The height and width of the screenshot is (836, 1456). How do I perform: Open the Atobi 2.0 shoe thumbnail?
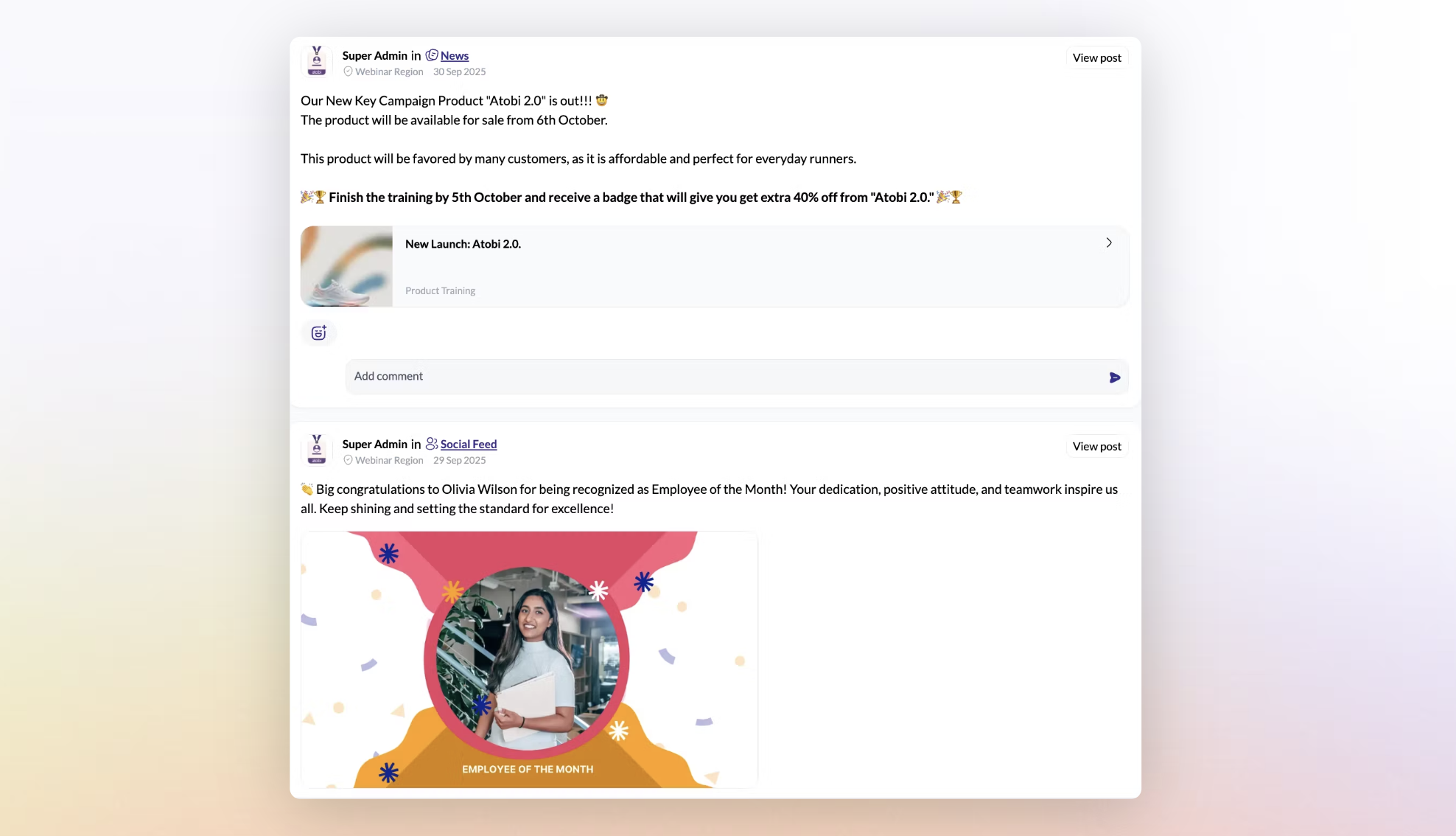coord(346,266)
